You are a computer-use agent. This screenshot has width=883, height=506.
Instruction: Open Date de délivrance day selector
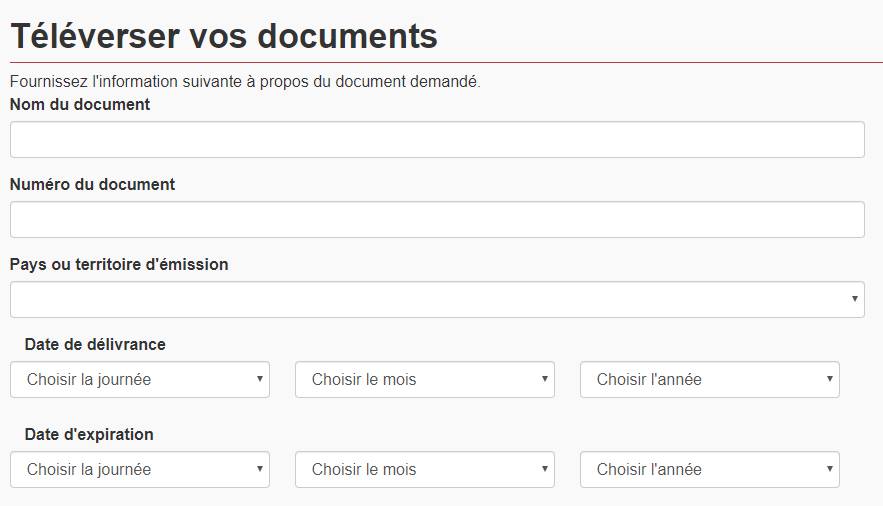click(140, 379)
